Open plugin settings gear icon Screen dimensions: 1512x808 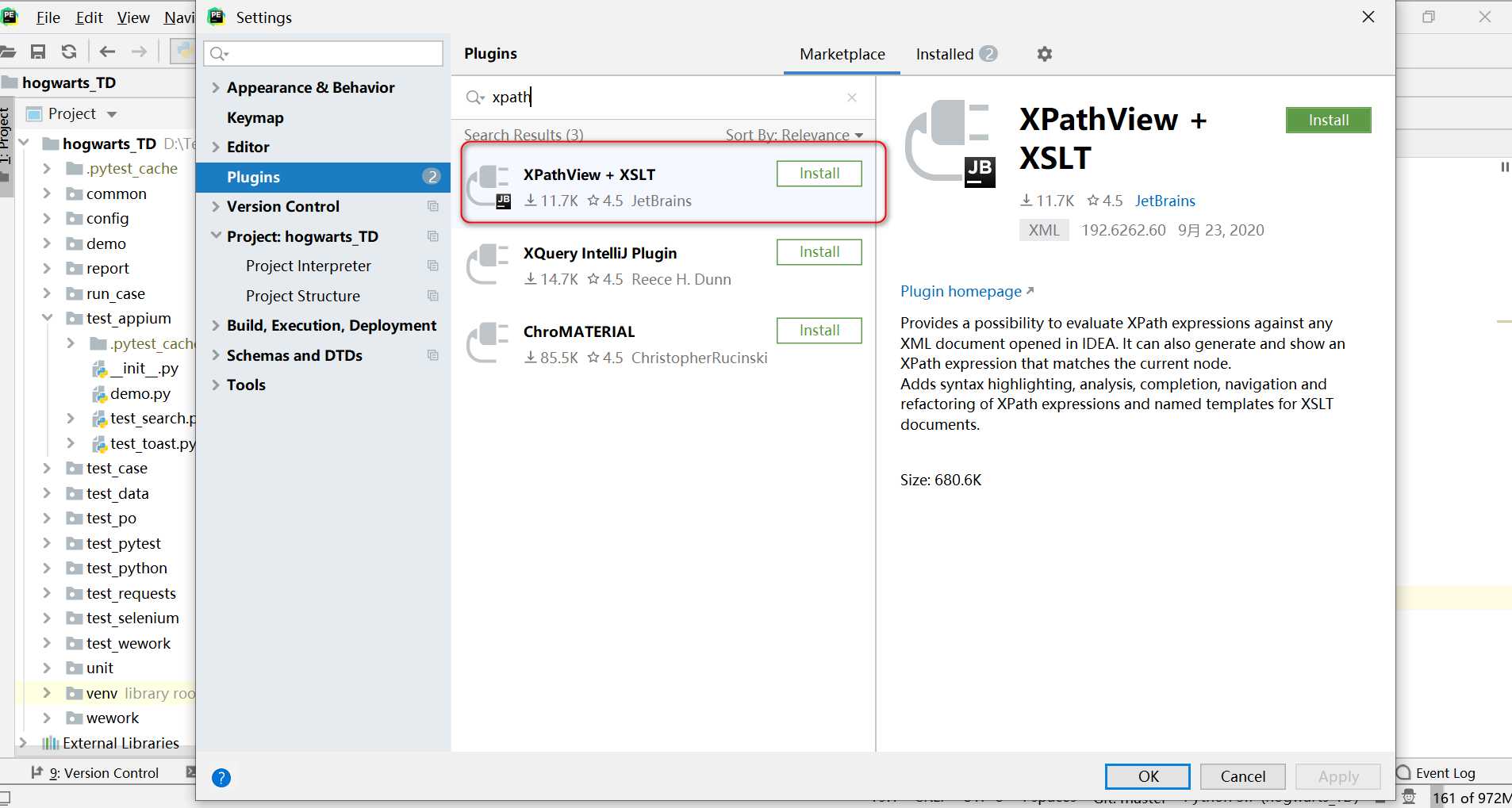(1045, 54)
